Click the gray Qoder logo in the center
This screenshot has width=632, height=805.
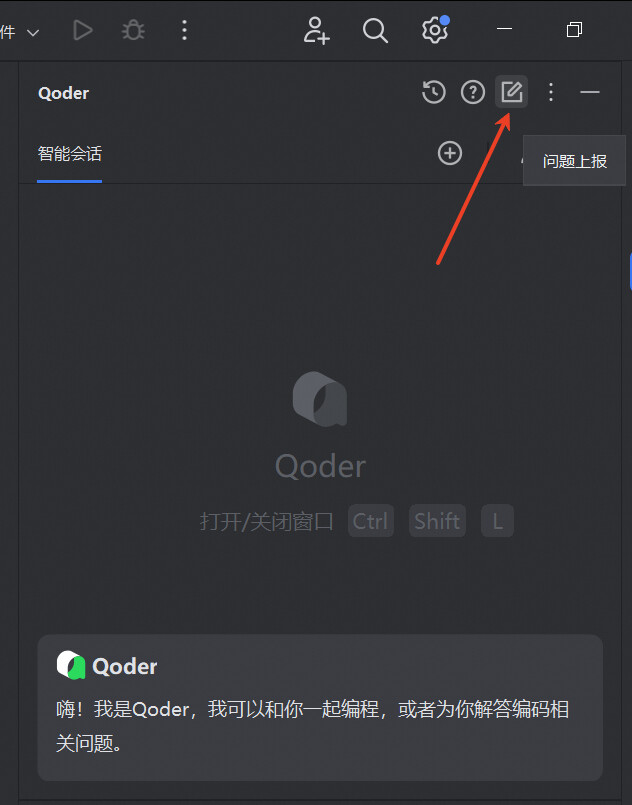320,399
